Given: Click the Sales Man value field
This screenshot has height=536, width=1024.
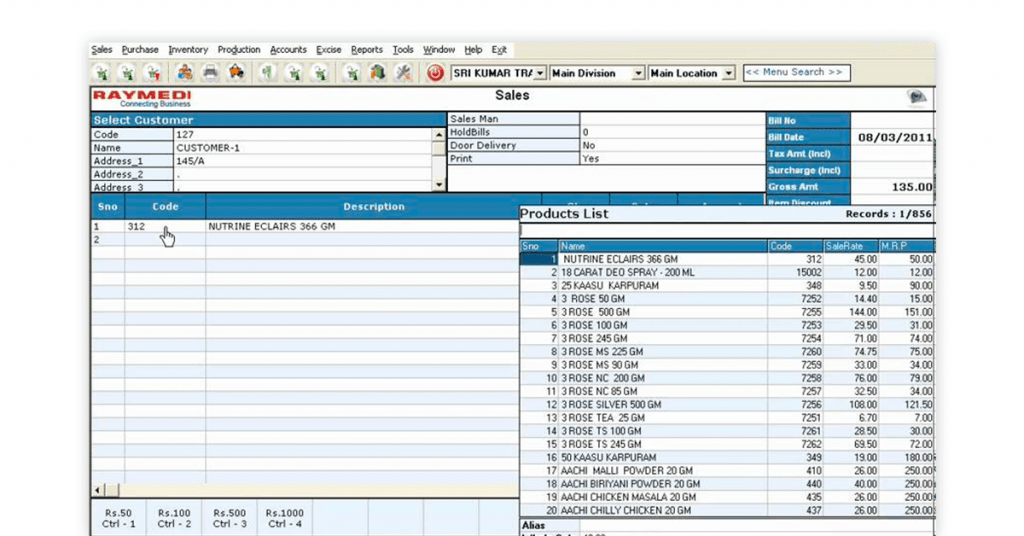Looking at the screenshot, I should click(672, 118).
